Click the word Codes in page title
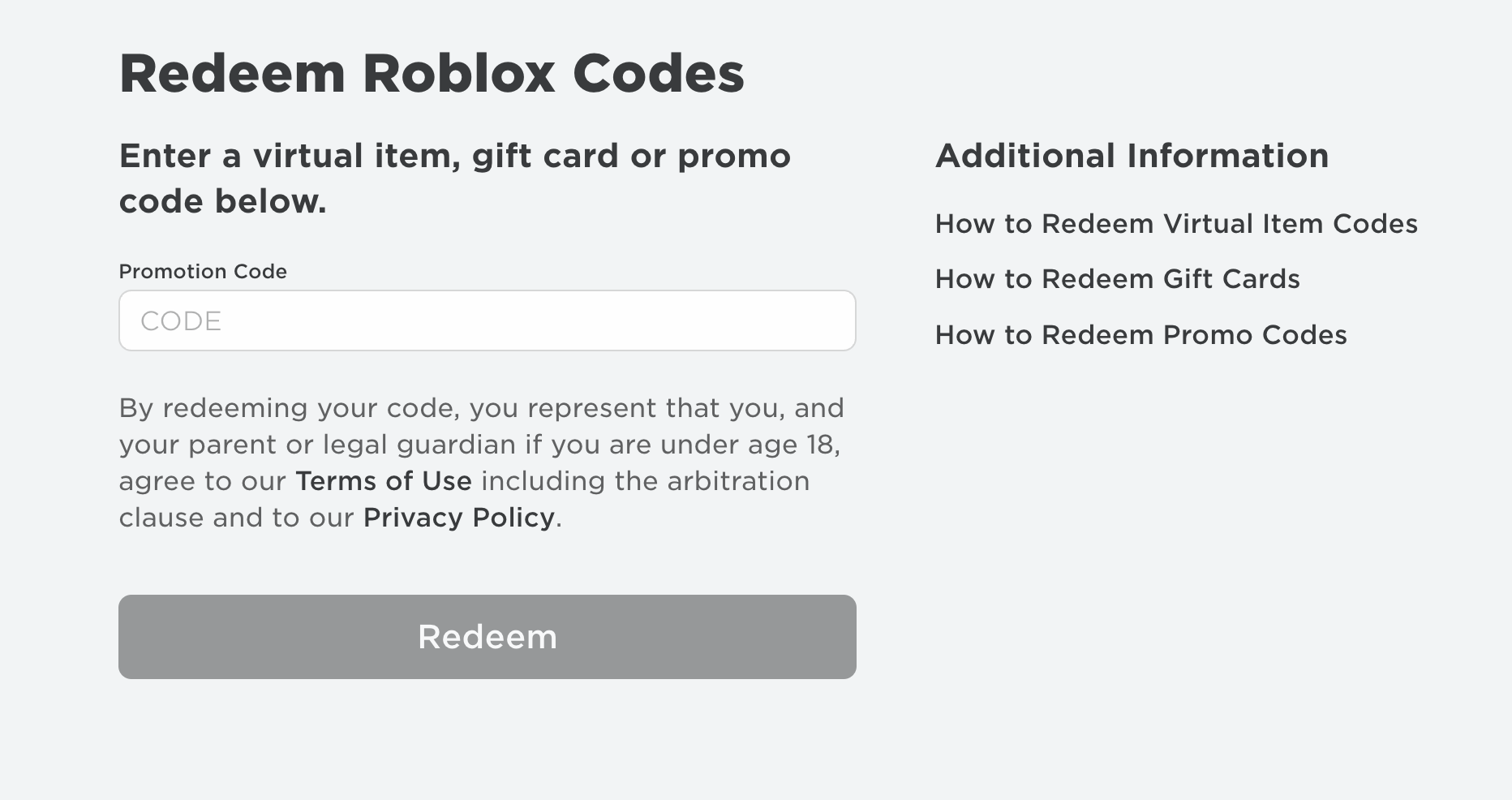This screenshot has height=800, width=1512. point(659,74)
